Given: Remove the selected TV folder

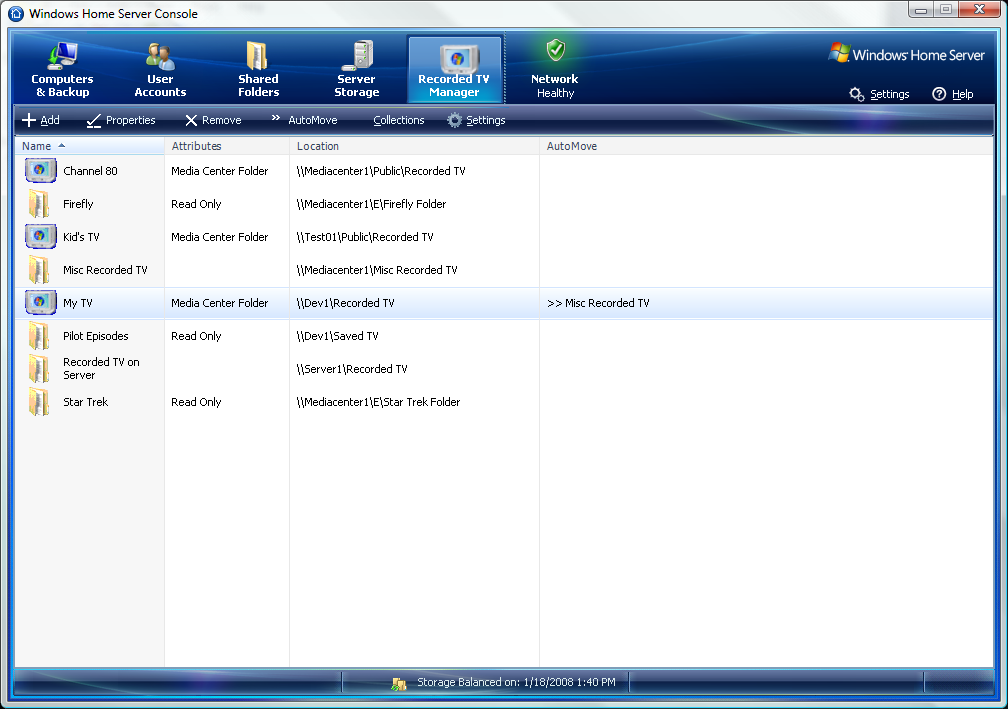Looking at the screenshot, I should tap(213, 120).
